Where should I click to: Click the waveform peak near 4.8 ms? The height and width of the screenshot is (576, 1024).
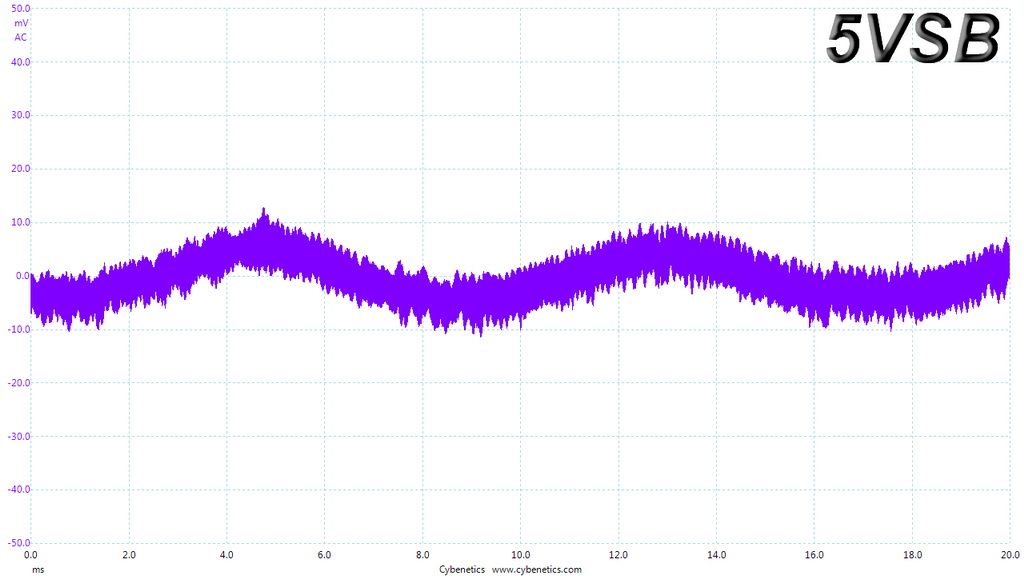(x=264, y=211)
